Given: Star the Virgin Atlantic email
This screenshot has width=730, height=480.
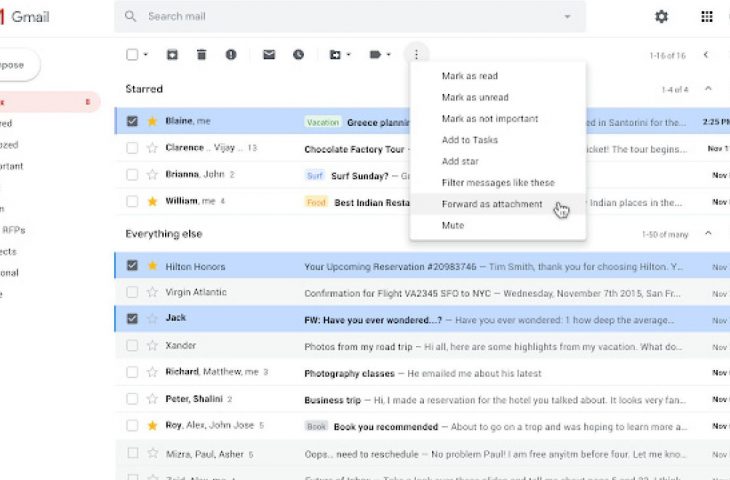Looking at the screenshot, I should click(152, 292).
